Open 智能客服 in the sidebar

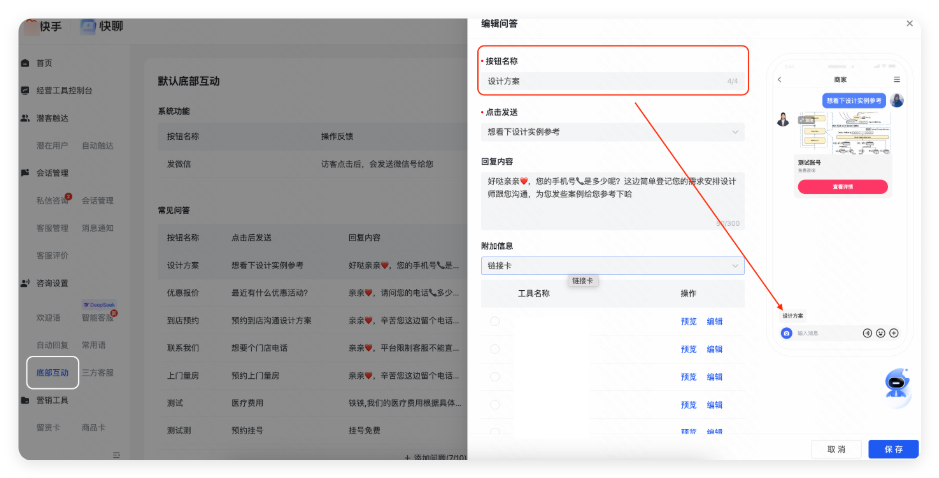(98, 317)
